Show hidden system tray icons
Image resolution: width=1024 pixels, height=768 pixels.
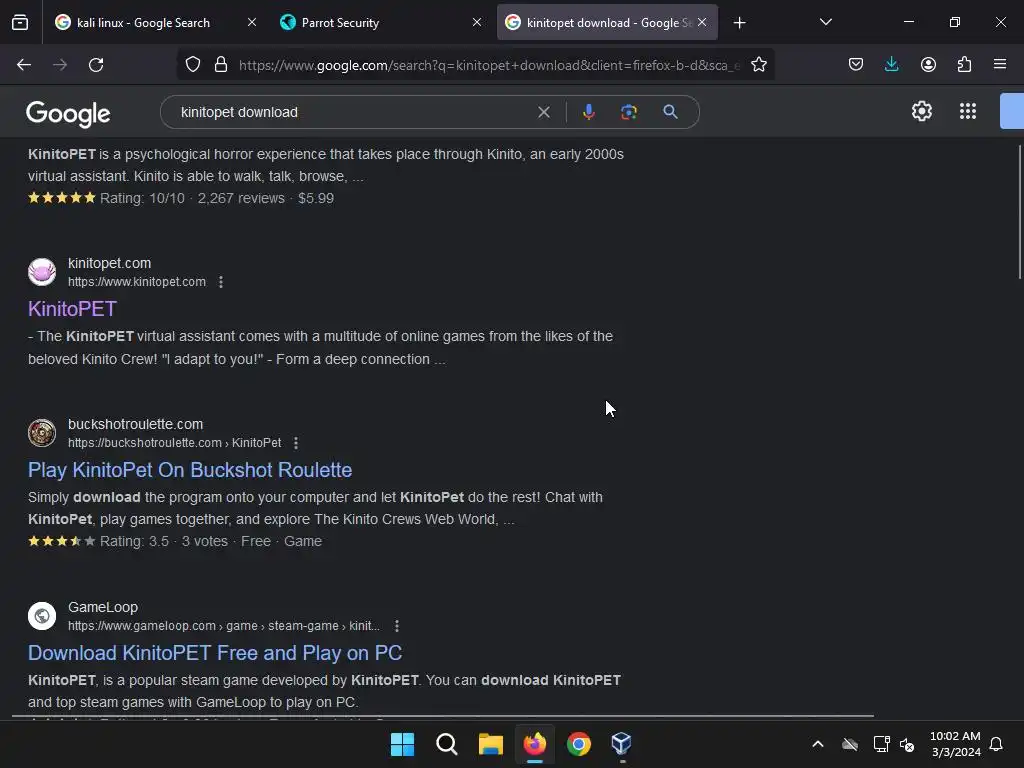point(818,744)
